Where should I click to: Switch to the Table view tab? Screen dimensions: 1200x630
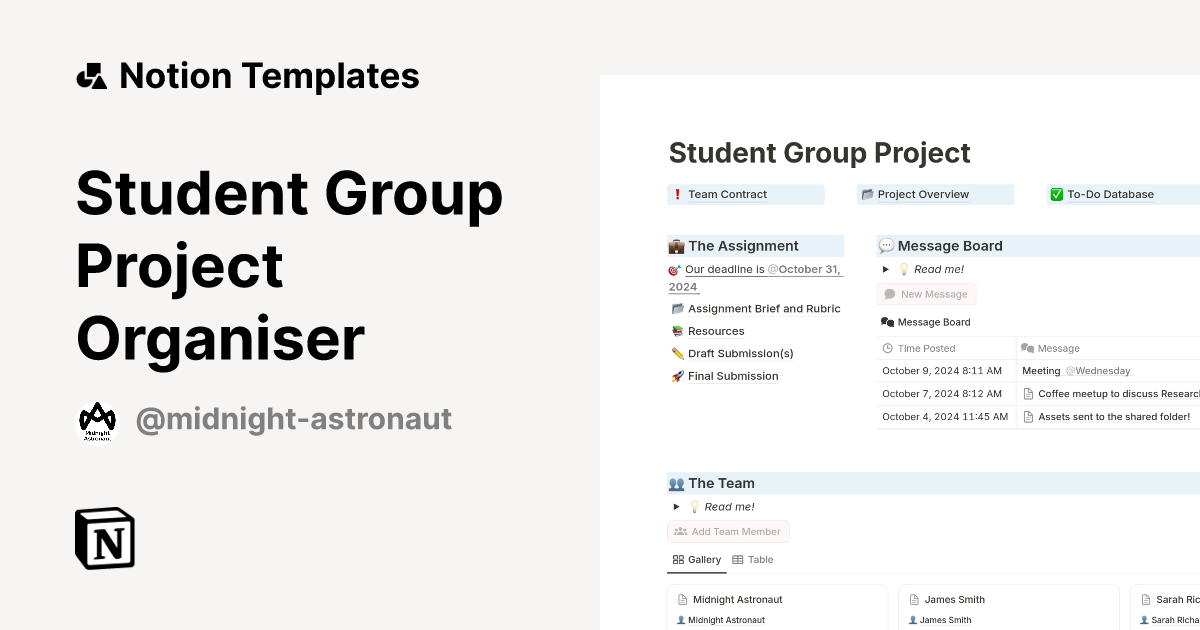pos(753,560)
